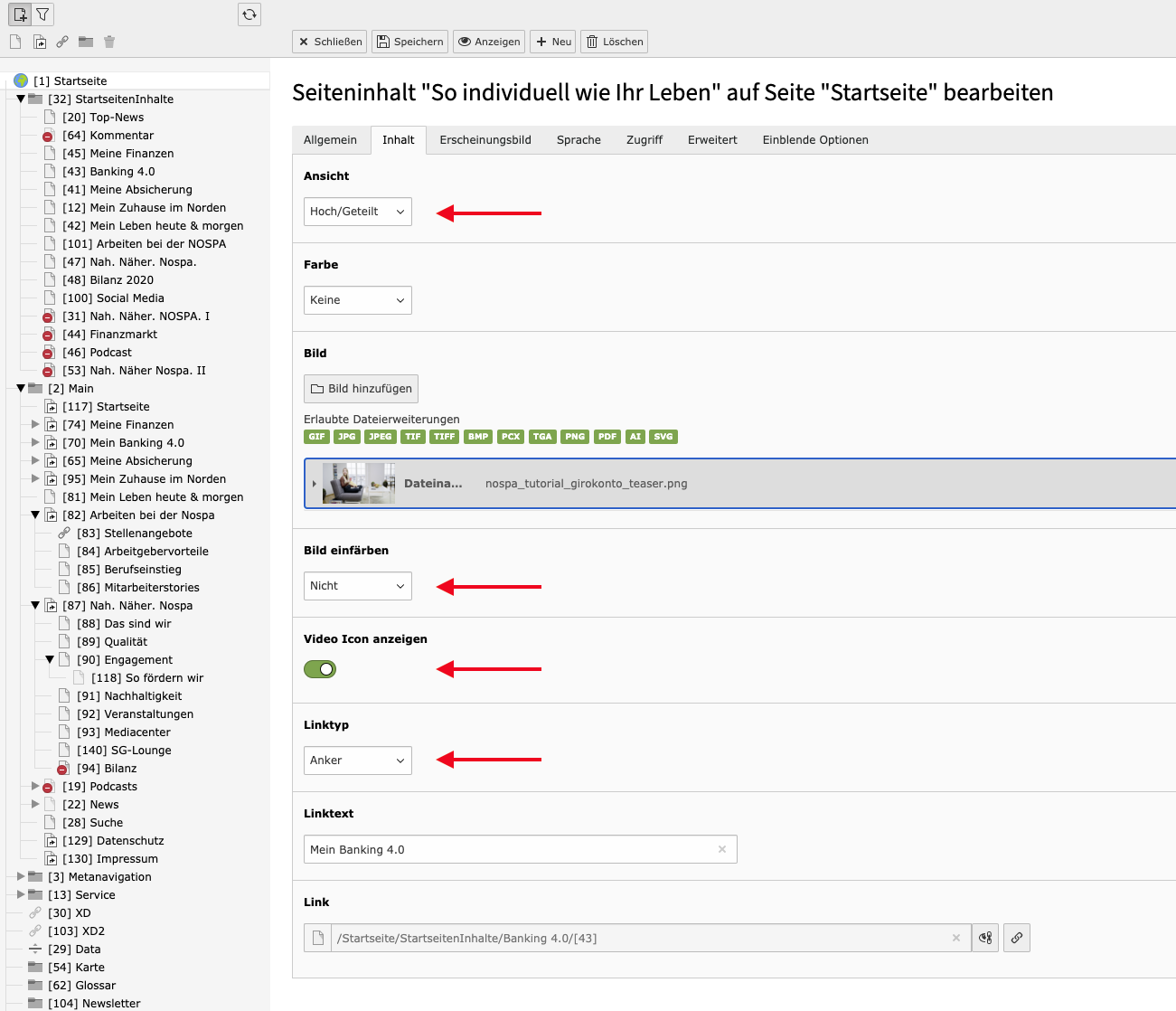Open the Linktyp dropdown
Screen dimensions: 1176x1011
[357, 761]
